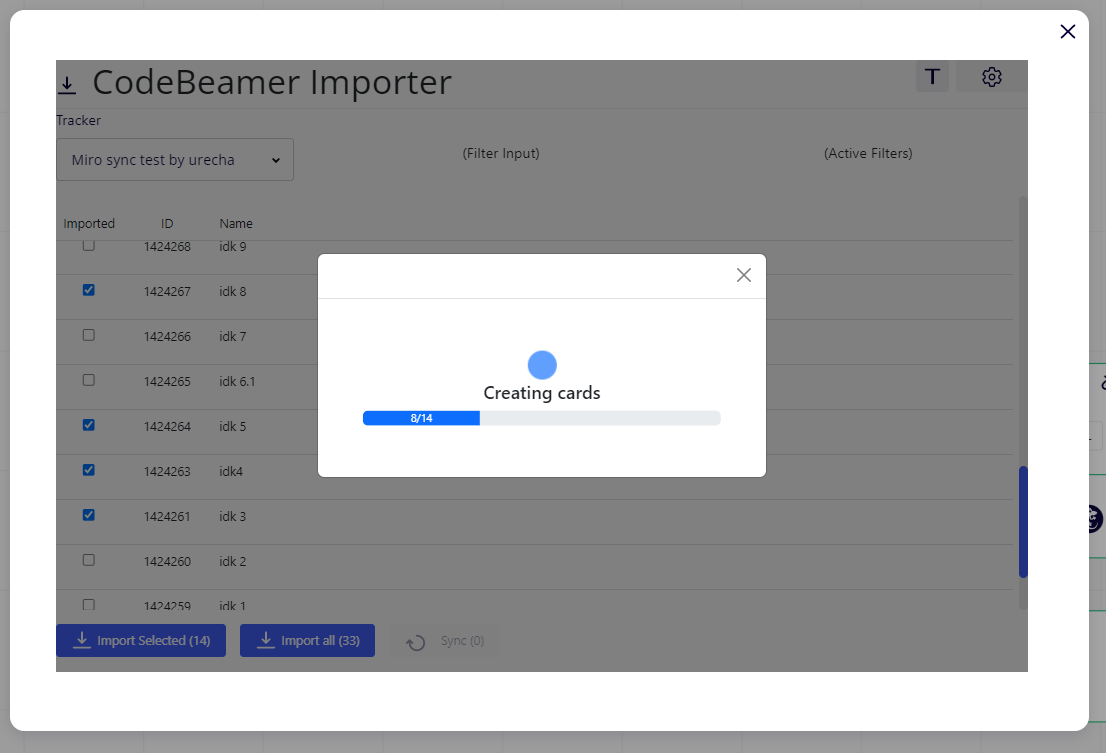Click the Imported column header

(89, 224)
